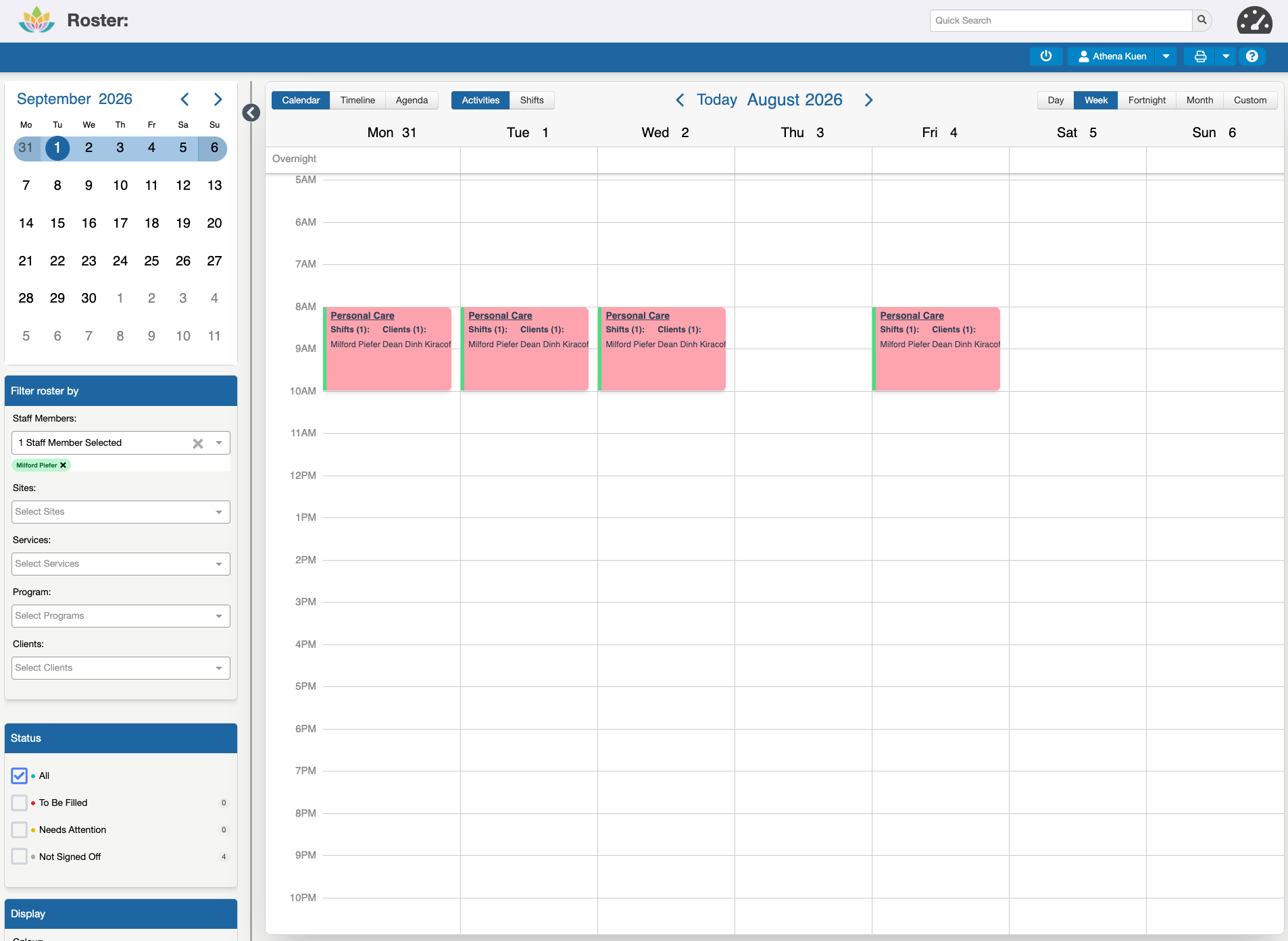Expand the Select Sites dropdown
1288x941 pixels.
pyautogui.click(x=121, y=512)
